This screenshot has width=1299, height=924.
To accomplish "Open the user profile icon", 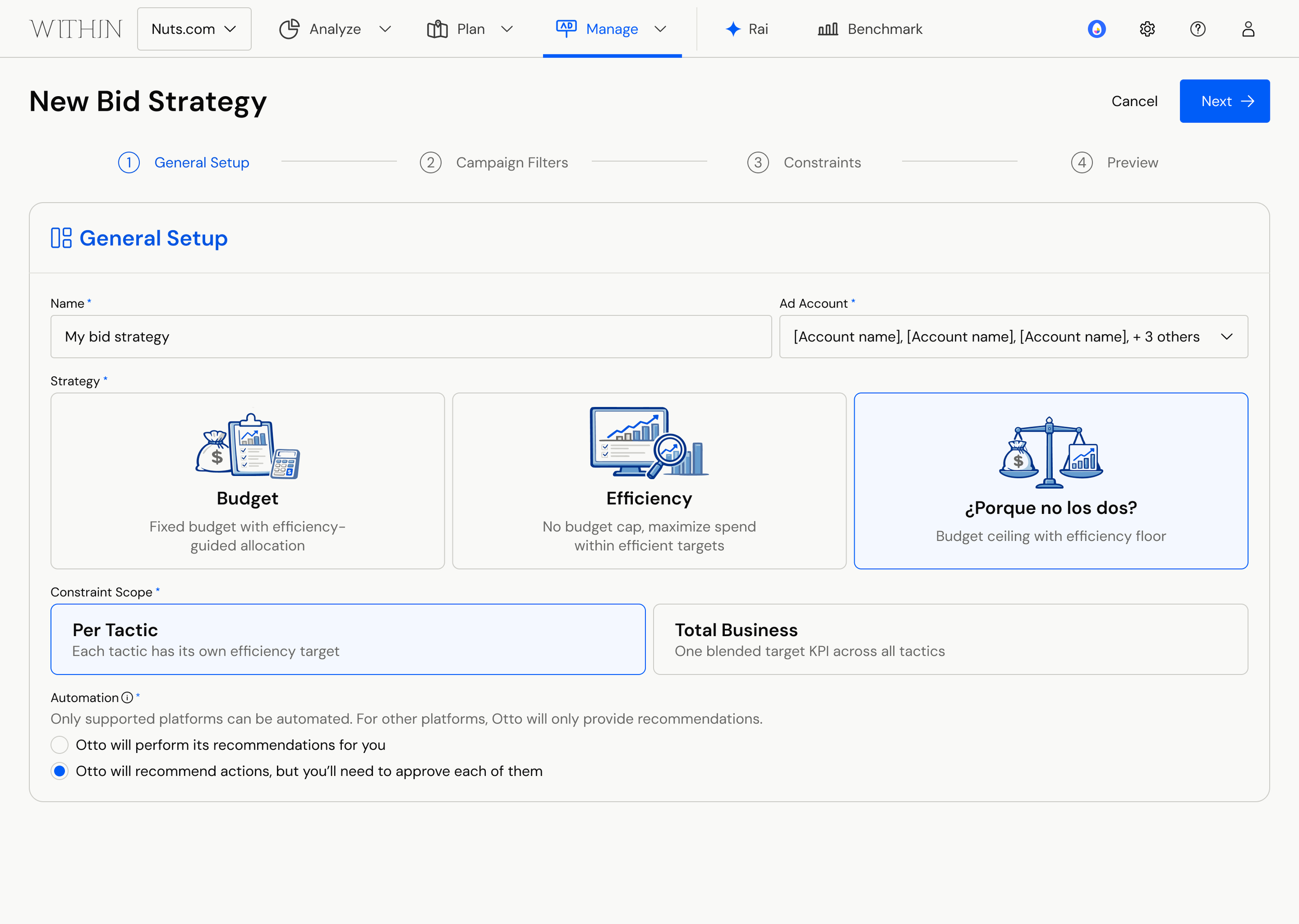I will (1248, 29).
